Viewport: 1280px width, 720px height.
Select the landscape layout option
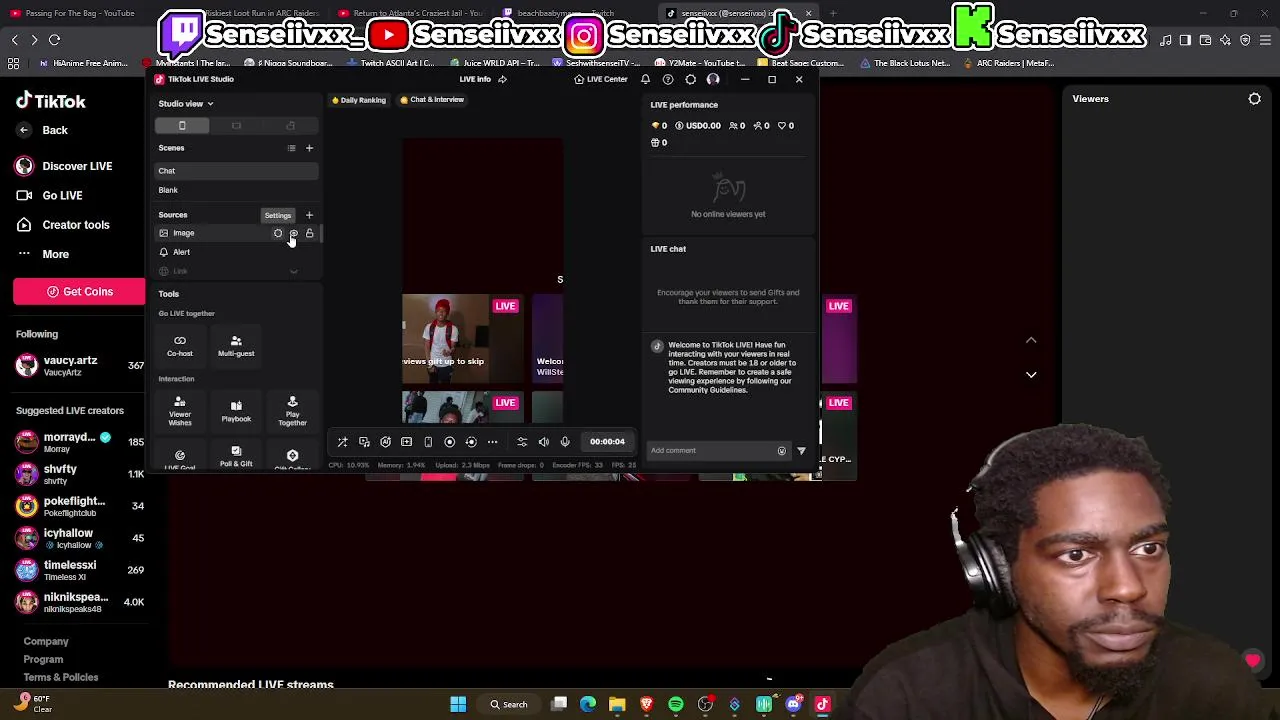point(236,126)
